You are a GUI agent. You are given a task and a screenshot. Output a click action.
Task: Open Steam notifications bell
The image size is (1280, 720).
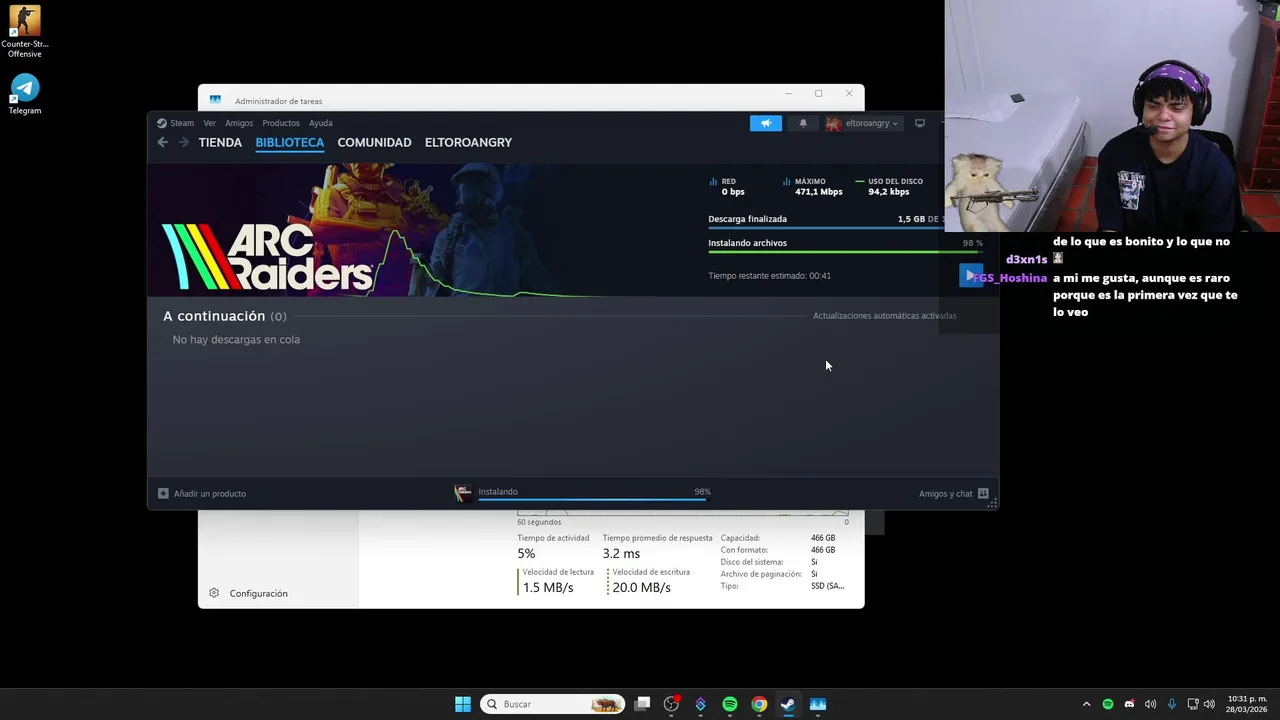pos(803,123)
